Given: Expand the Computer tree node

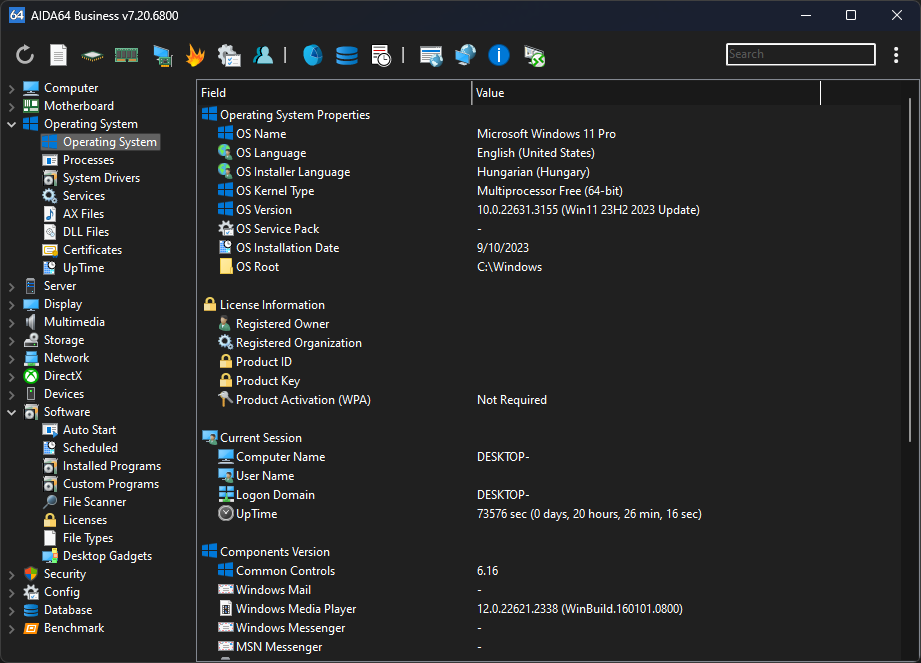Looking at the screenshot, I should (x=11, y=88).
